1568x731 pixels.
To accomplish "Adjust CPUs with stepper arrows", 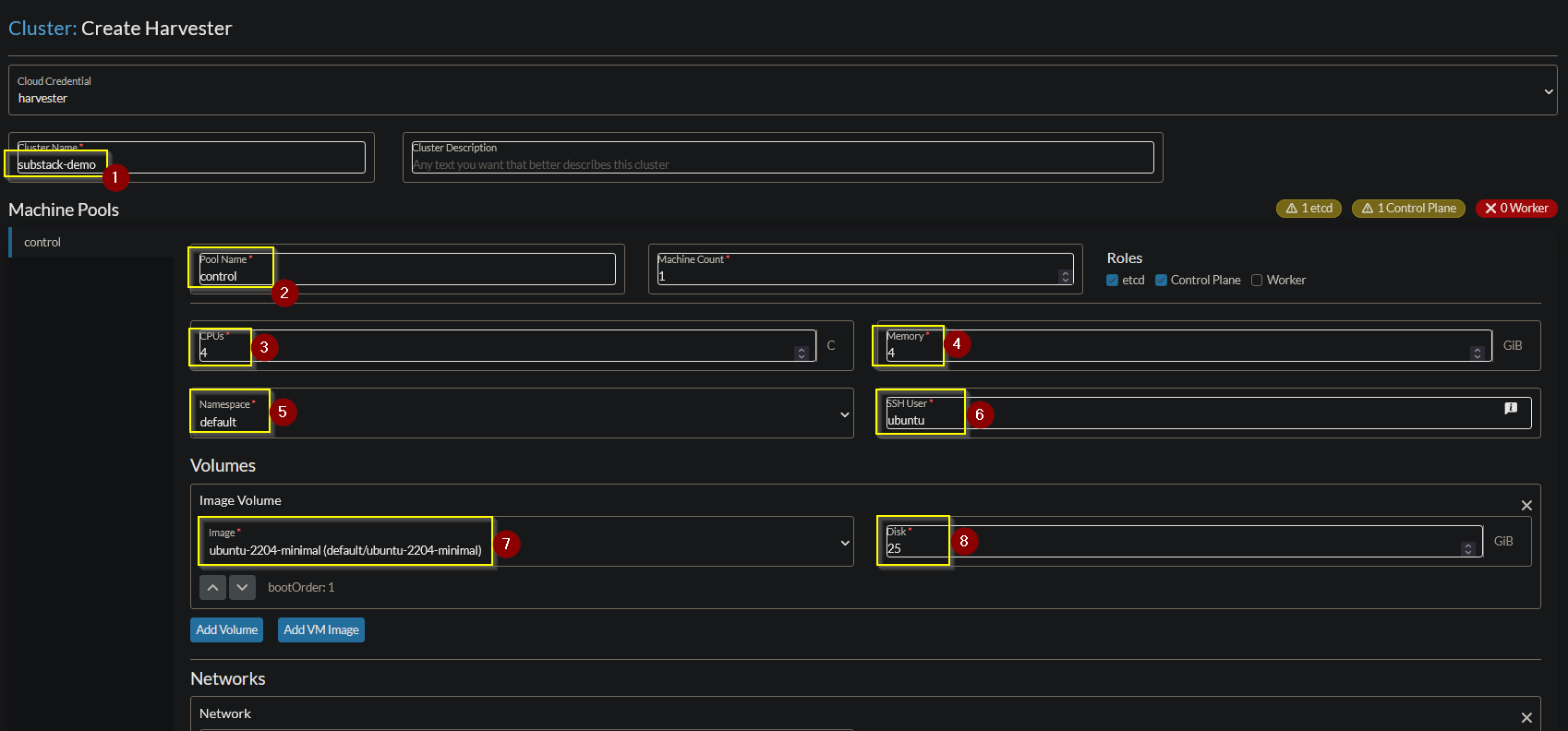I will click(802, 354).
